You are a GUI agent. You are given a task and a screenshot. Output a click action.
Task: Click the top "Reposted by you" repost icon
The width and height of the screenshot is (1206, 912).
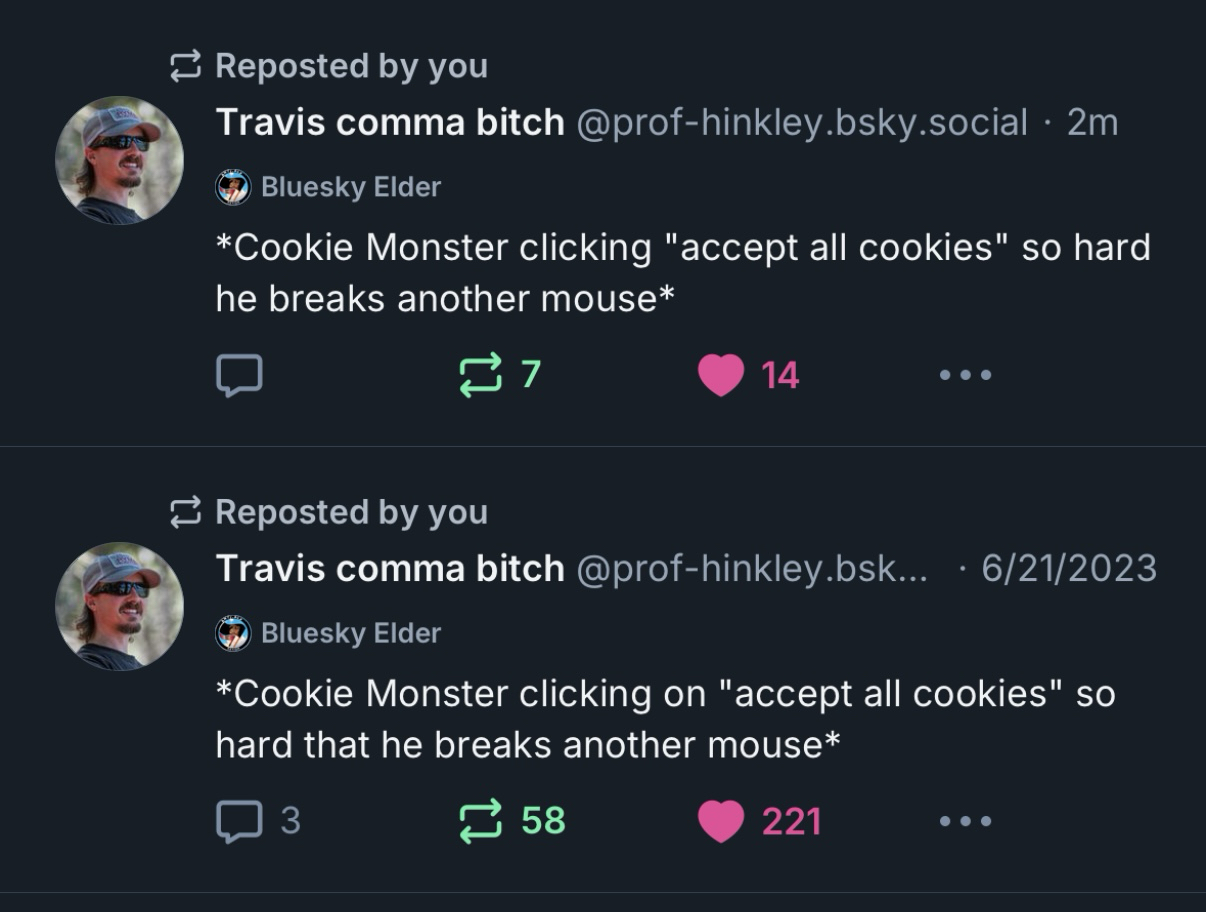pos(185,67)
